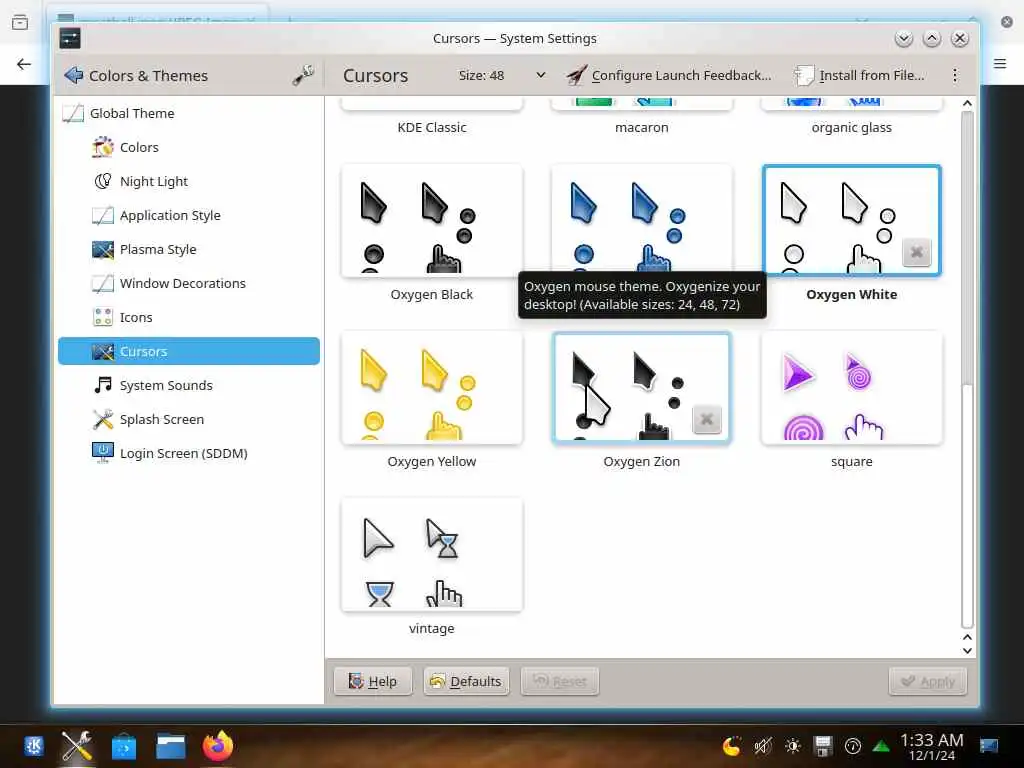Open hamburger menu in background browser window
The height and width of the screenshot is (768, 1024).
1000,63
